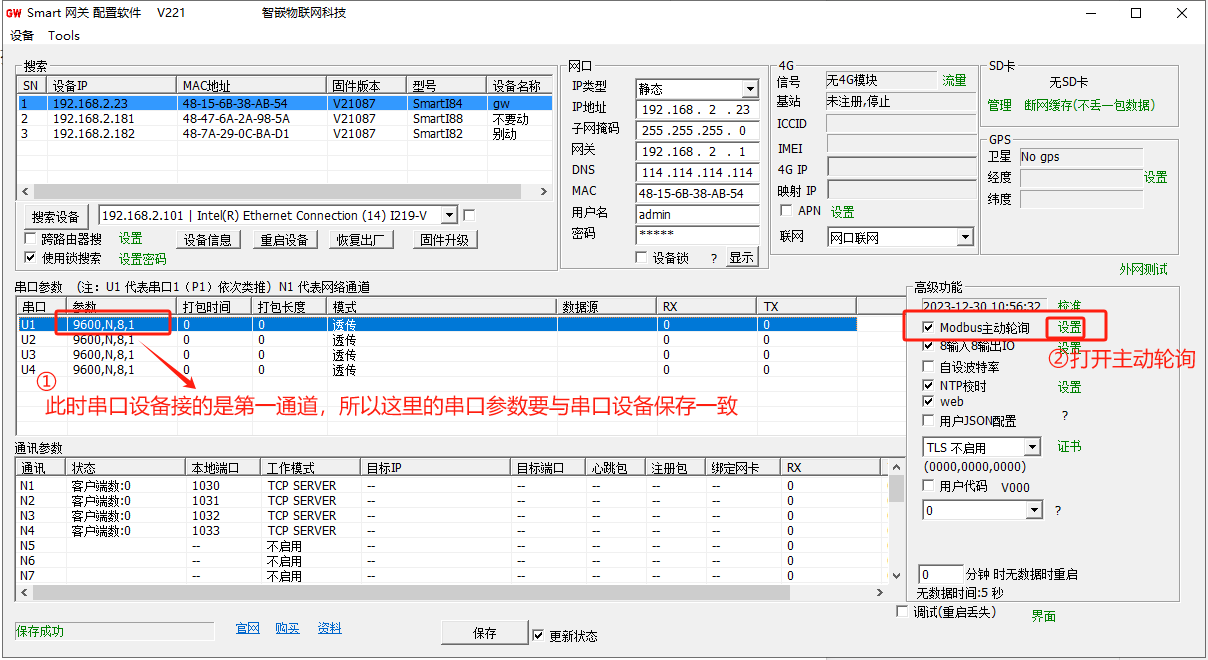Click 显示 to reveal the password
This screenshot has height=660, width=1208.
click(x=740, y=256)
